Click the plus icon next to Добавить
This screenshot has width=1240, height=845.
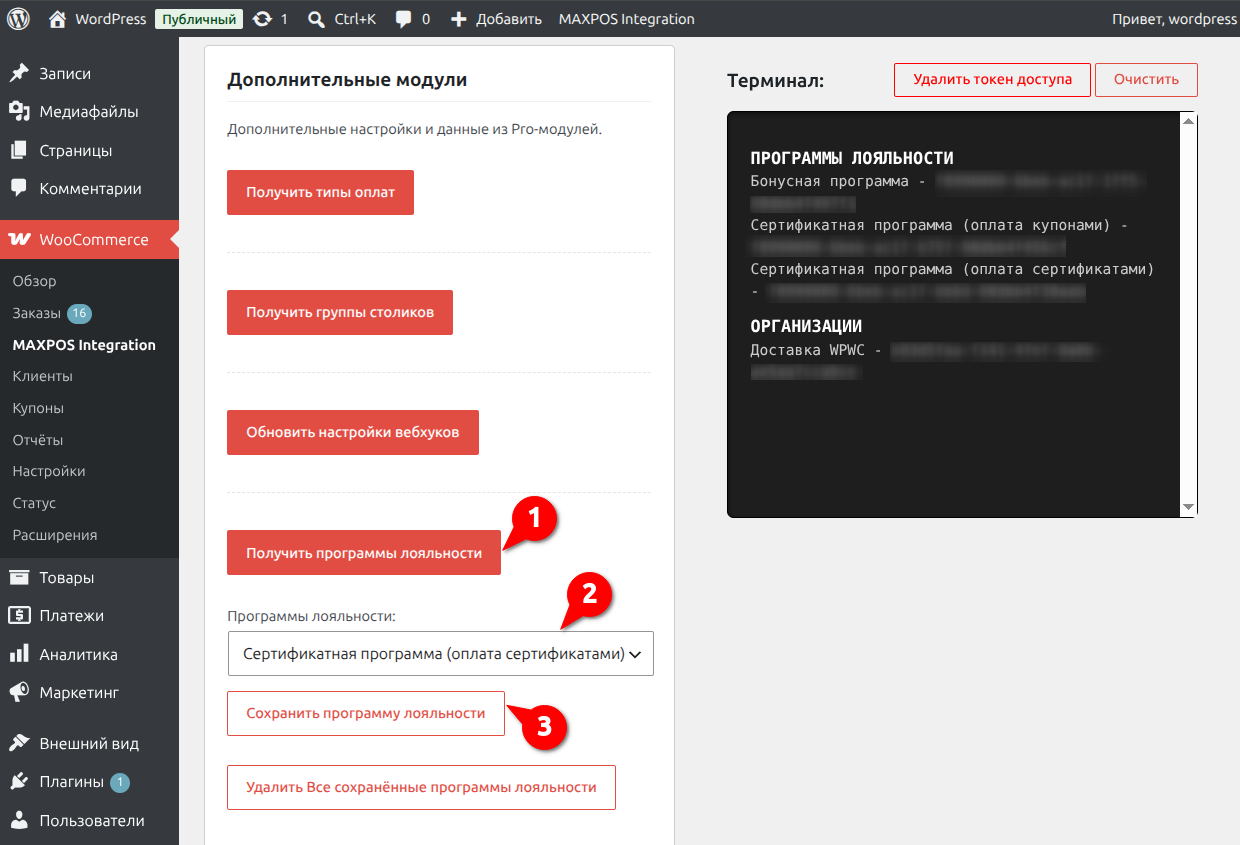(x=459, y=19)
